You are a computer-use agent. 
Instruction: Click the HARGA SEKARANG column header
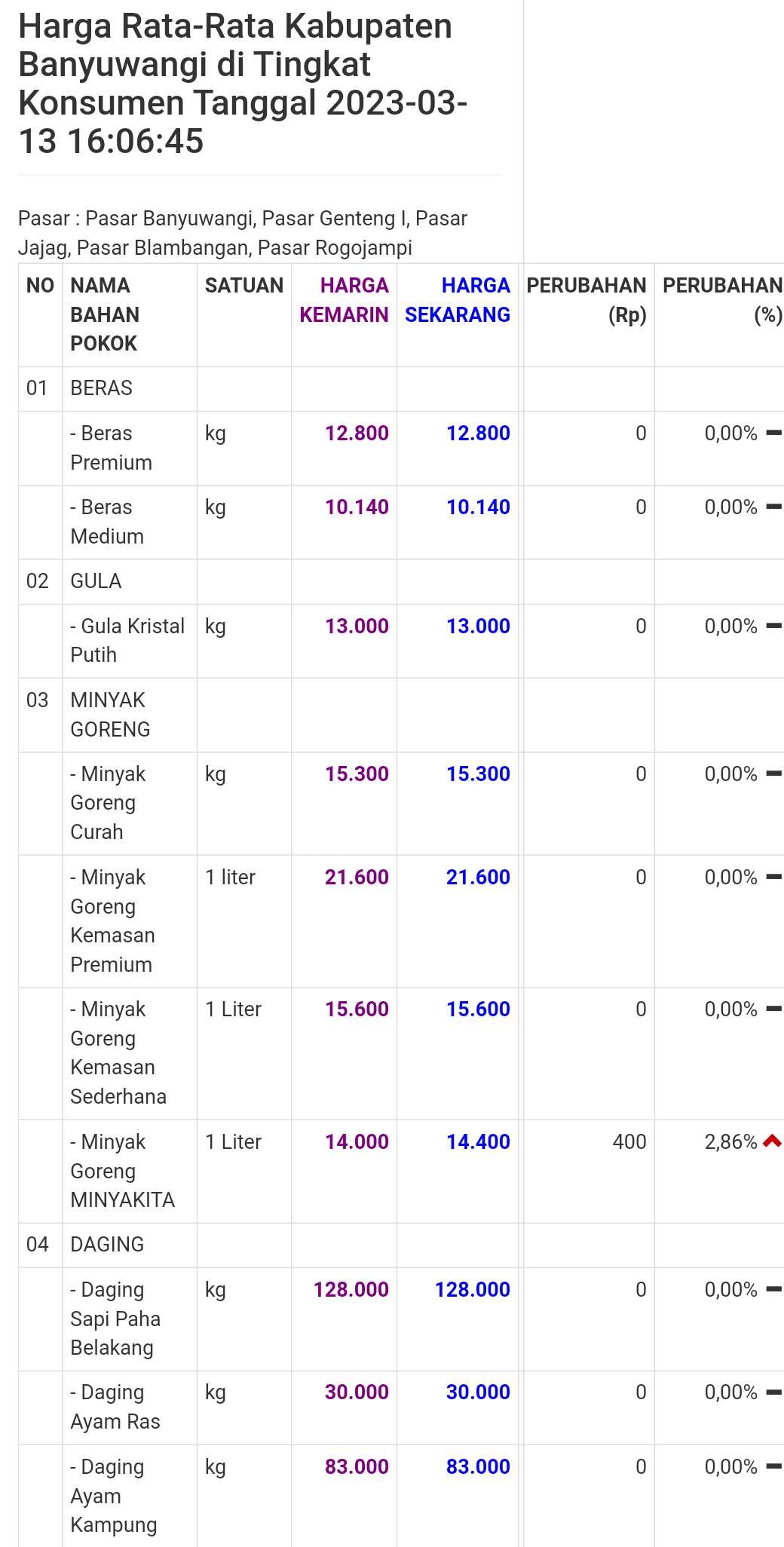tap(458, 300)
